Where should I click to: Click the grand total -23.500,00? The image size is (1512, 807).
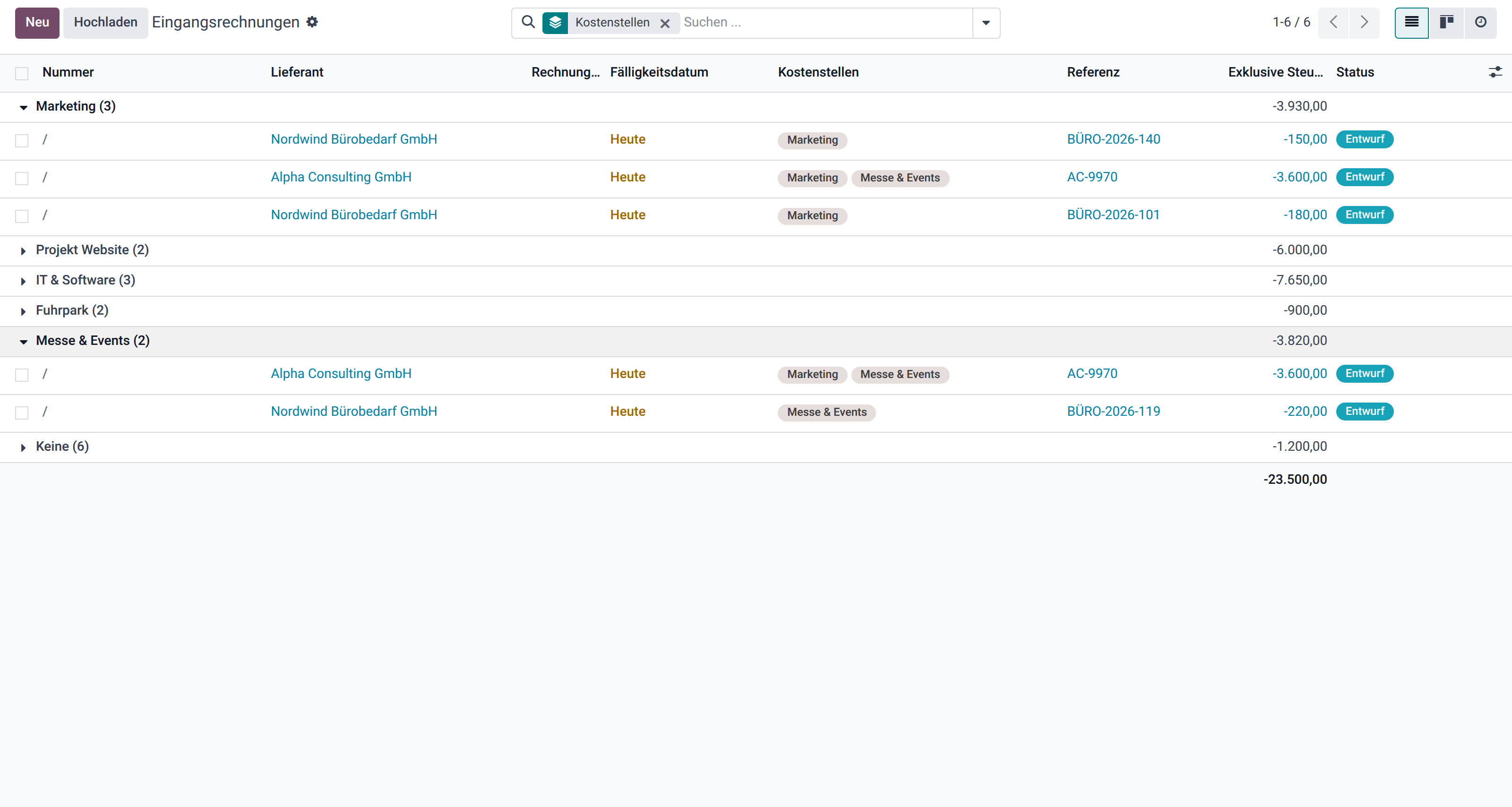click(x=1295, y=480)
